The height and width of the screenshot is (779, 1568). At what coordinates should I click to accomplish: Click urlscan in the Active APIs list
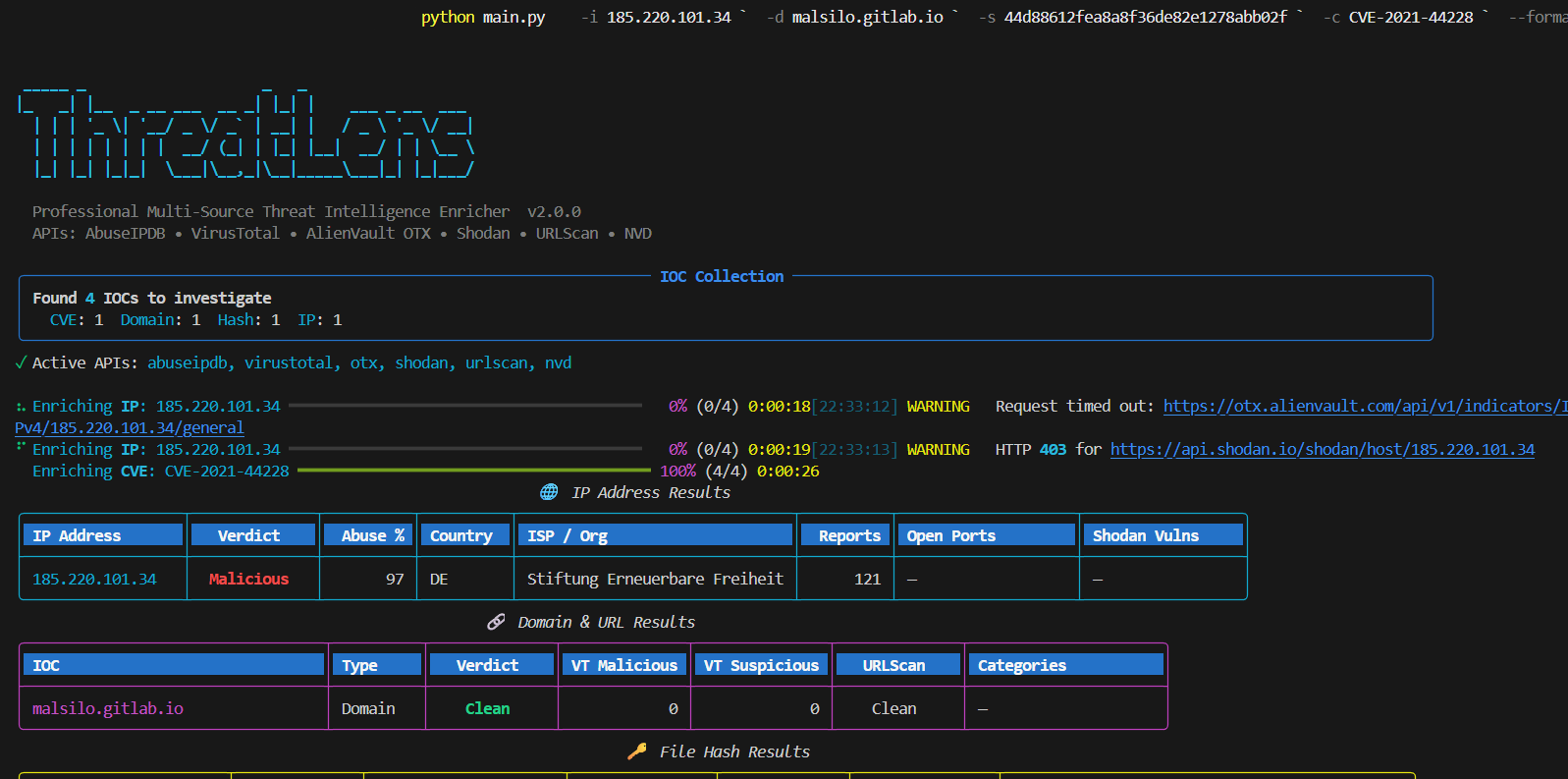[496, 362]
